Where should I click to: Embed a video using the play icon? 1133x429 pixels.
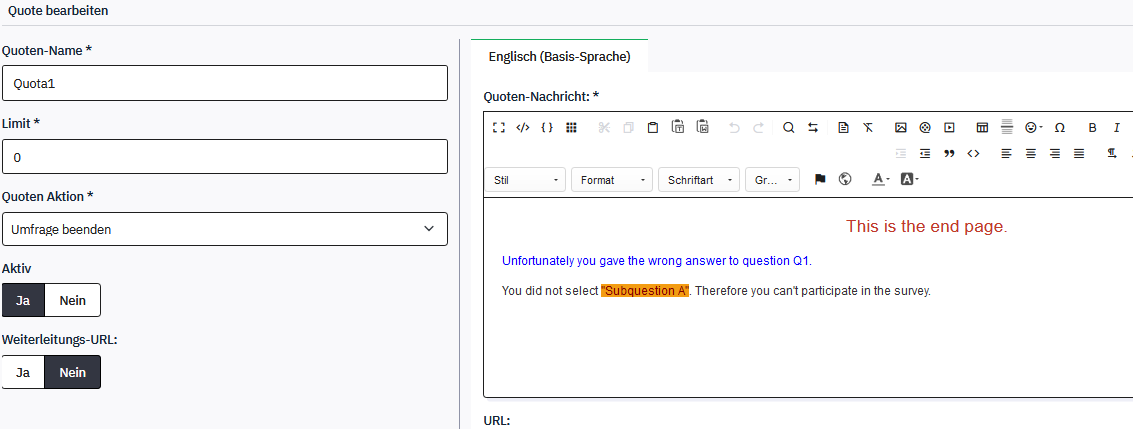(x=949, y=127)
